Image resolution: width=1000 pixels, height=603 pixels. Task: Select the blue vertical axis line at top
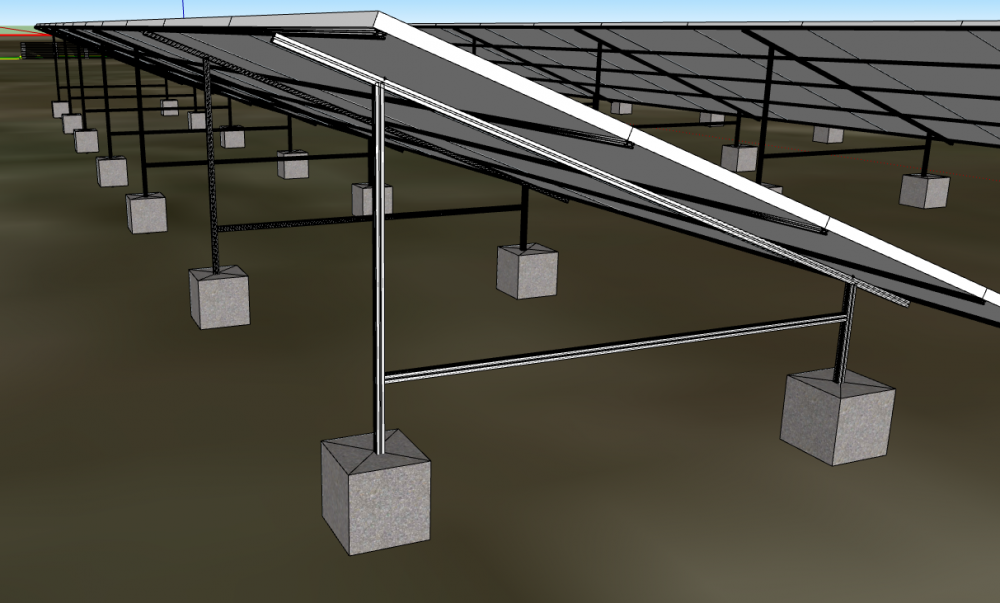click(x=183, y=8)
